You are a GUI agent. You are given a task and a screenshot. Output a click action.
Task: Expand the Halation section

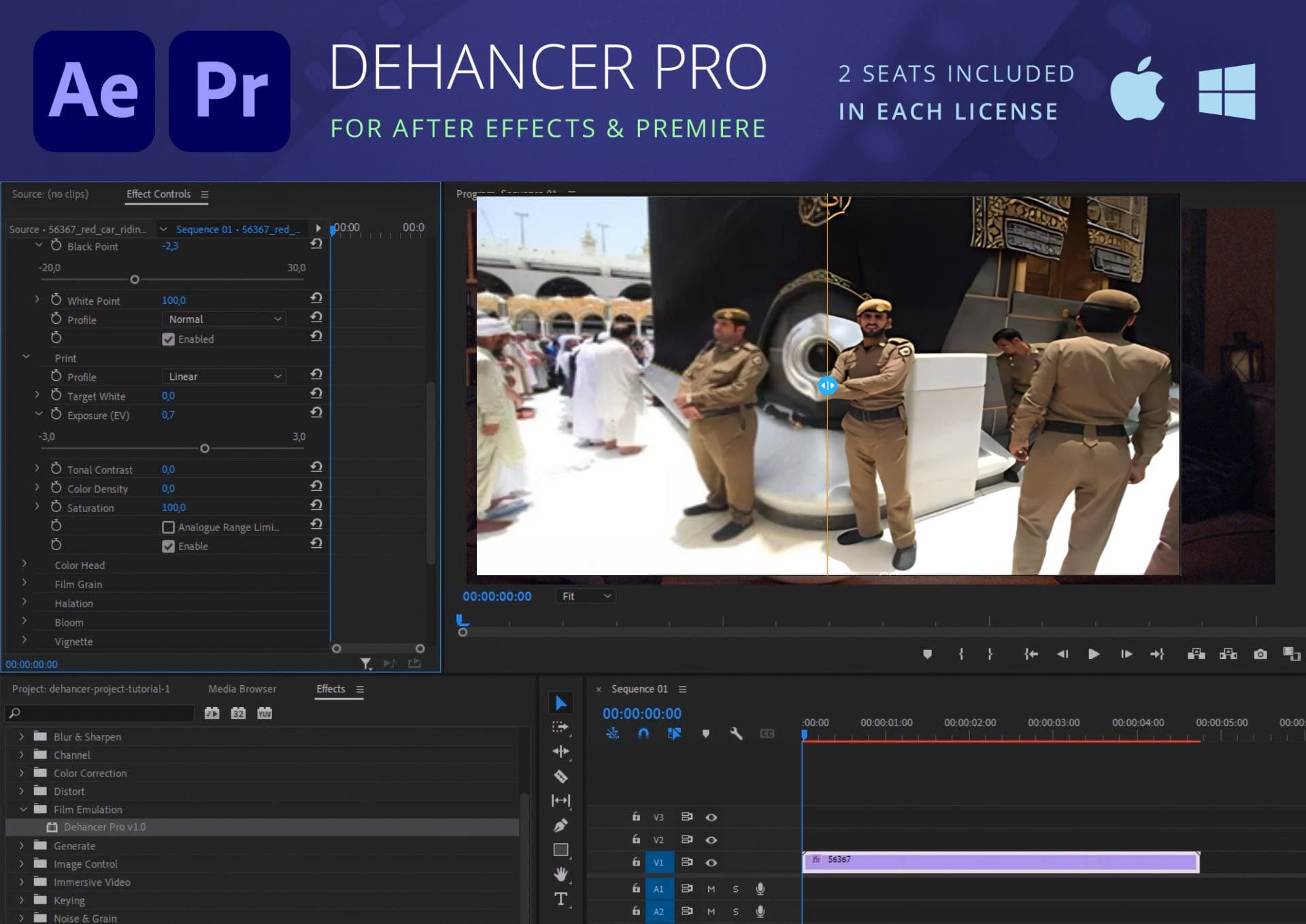(x=24, y=602)
